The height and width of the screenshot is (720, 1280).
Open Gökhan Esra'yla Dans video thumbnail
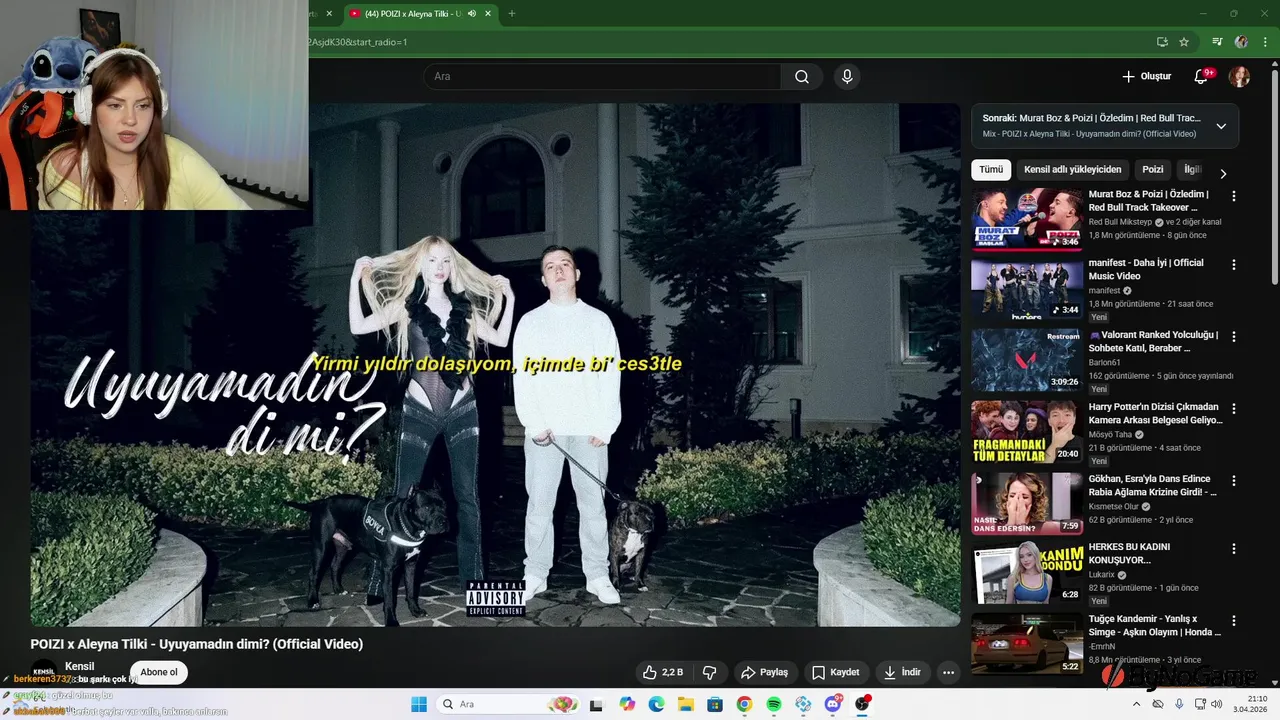[x=1027, y=505]
